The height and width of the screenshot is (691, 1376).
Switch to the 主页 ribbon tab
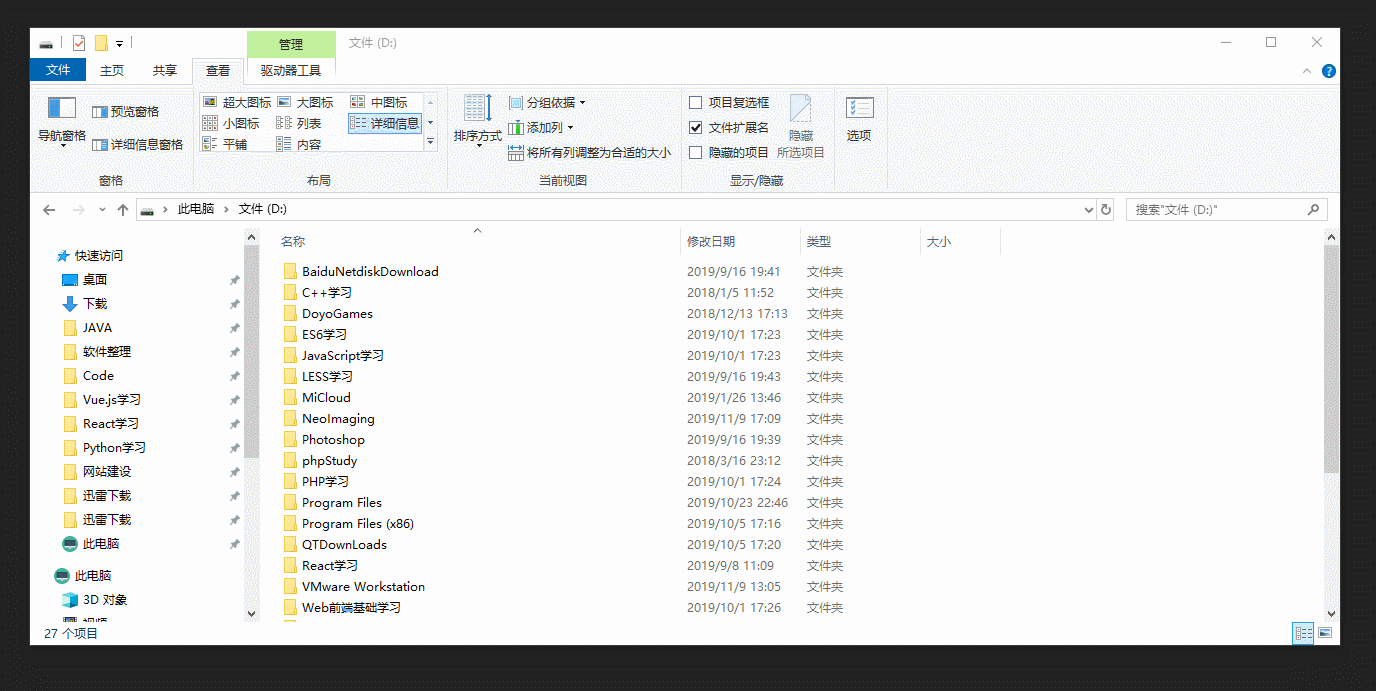[111, 70]
